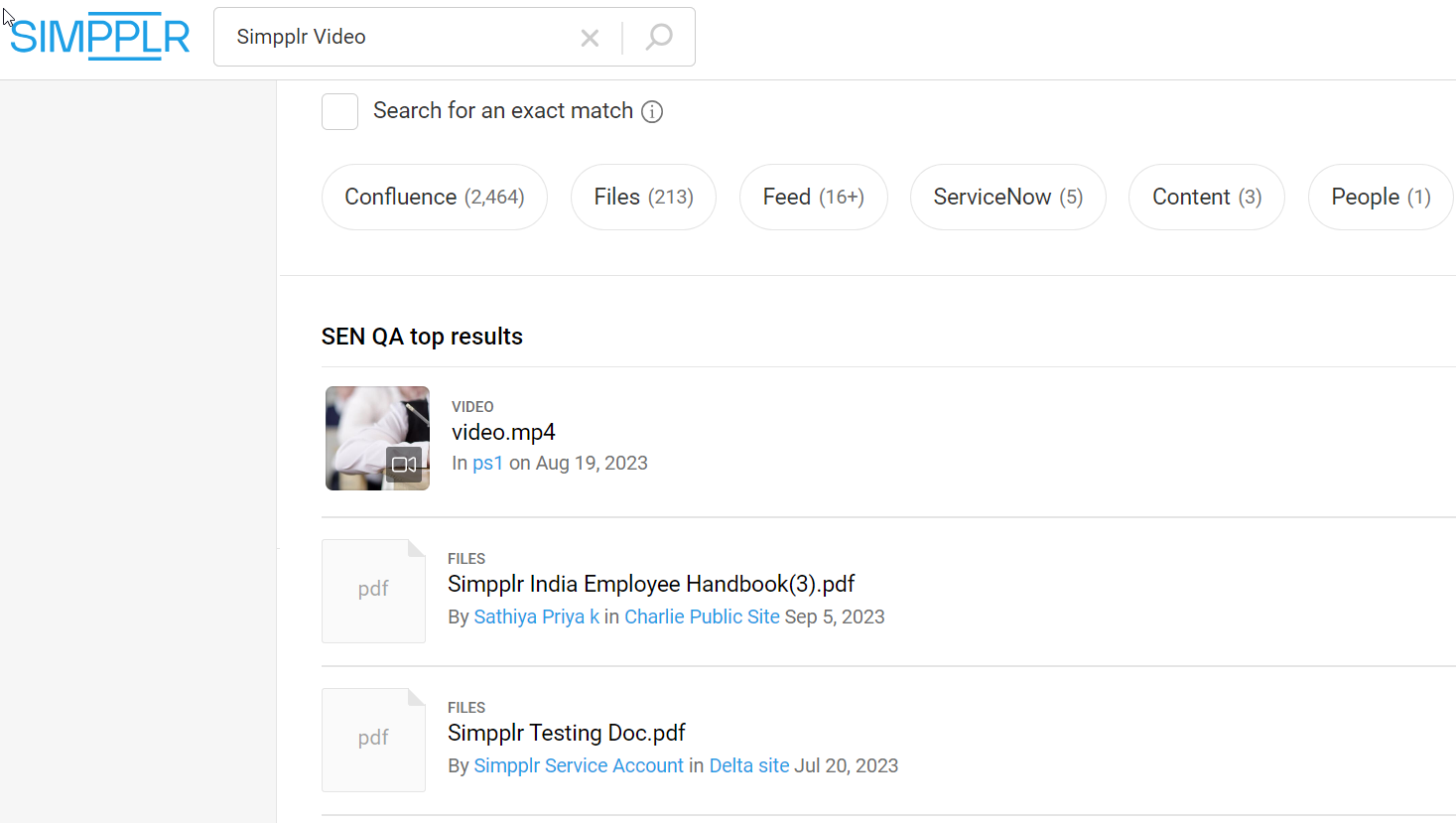Click pdf icon for Simpplr India Employee Handbook

click(x=373, y=591)
